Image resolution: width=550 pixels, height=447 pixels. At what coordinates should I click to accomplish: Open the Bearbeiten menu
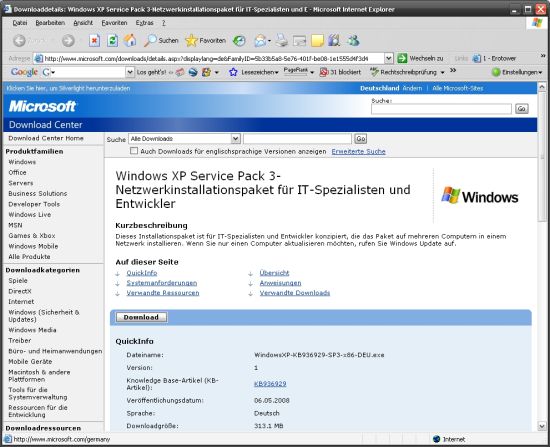[50, 23]
